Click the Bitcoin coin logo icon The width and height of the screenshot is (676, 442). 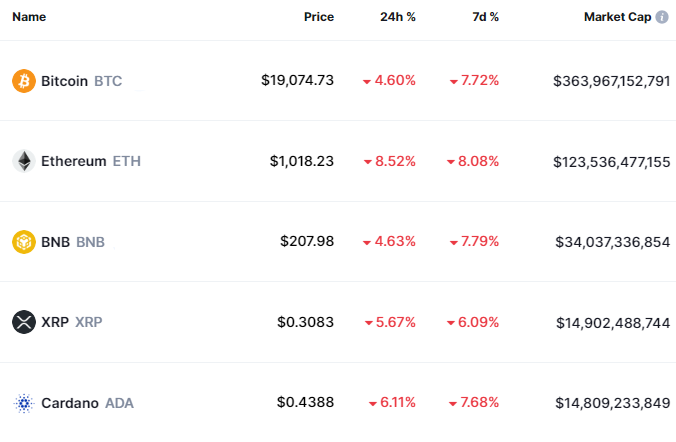click(x=23, y=81)
